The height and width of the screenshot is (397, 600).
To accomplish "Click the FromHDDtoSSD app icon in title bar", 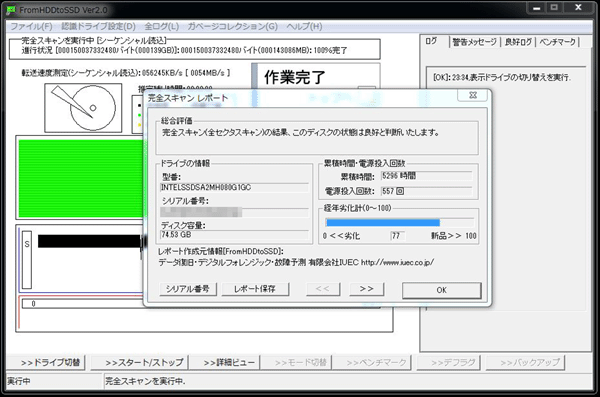I will [x=11, y=10].
